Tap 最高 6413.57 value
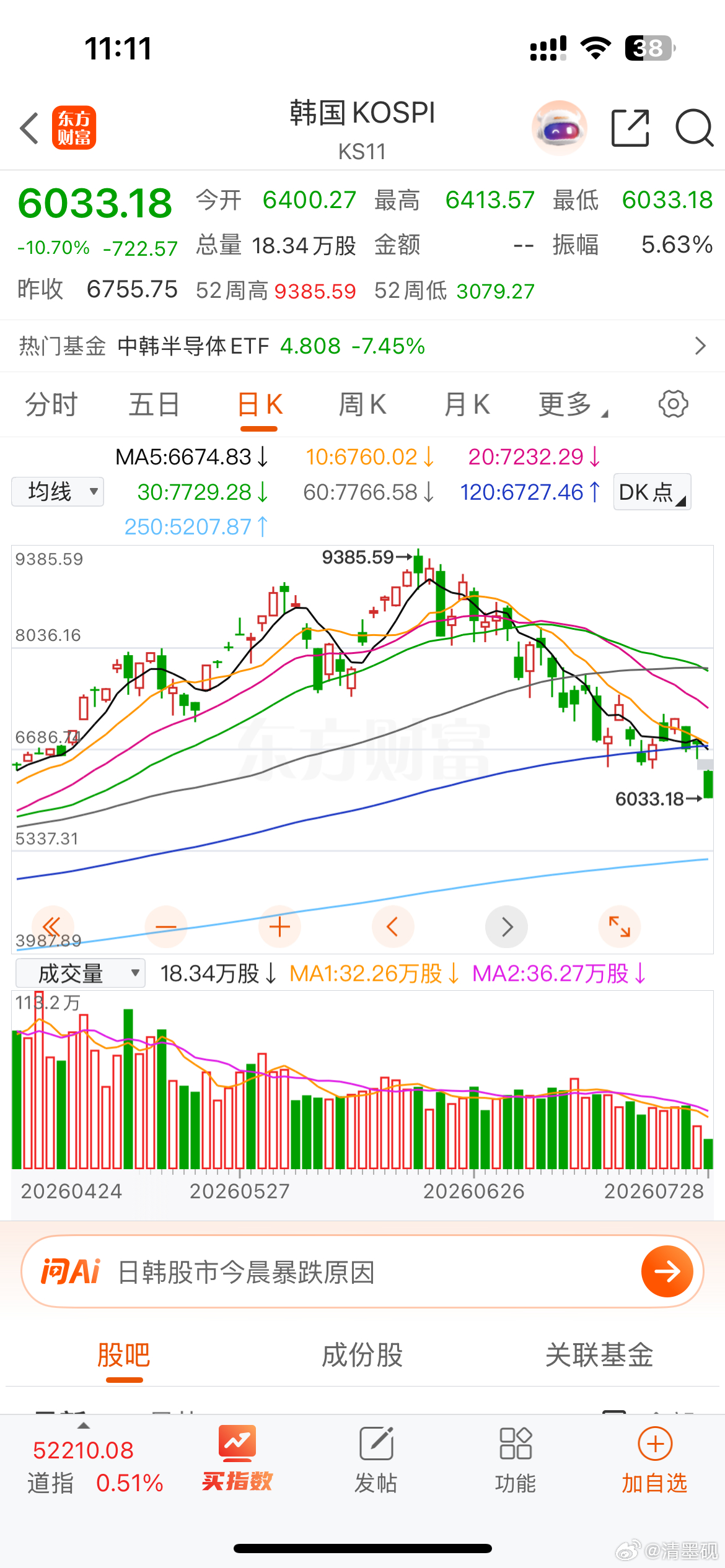The width and height of the screenshot is (725, 1568). coord(490,200)
